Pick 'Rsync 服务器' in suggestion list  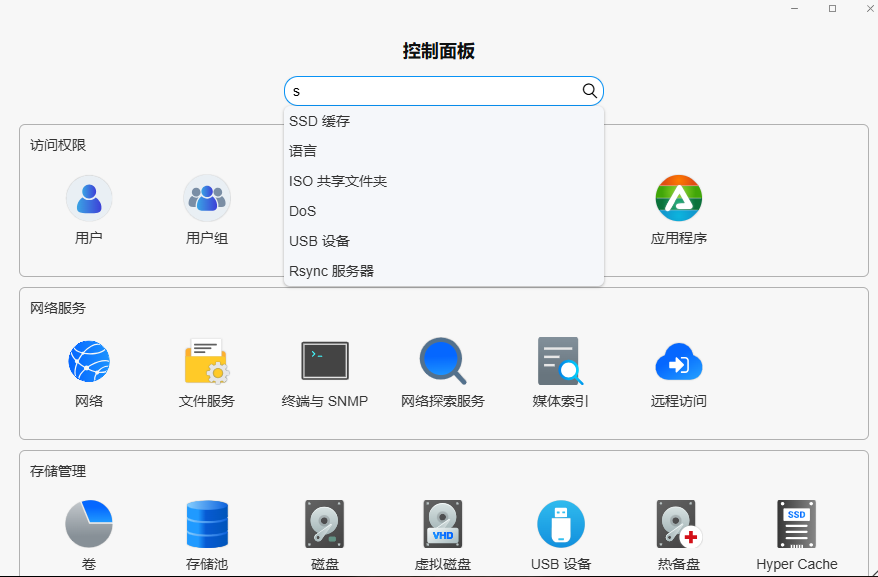(x=331, y=272)
